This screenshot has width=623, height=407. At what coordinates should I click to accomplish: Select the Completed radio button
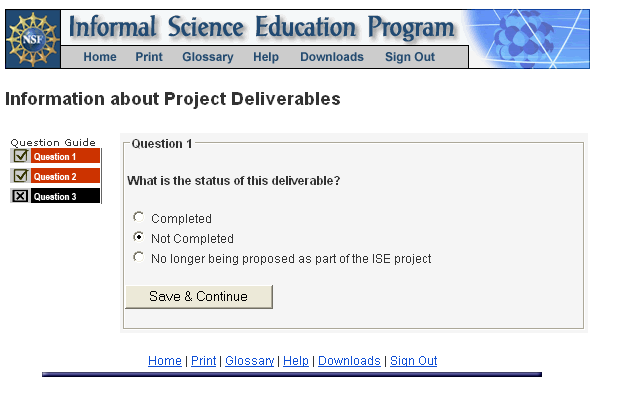[139, 217]
